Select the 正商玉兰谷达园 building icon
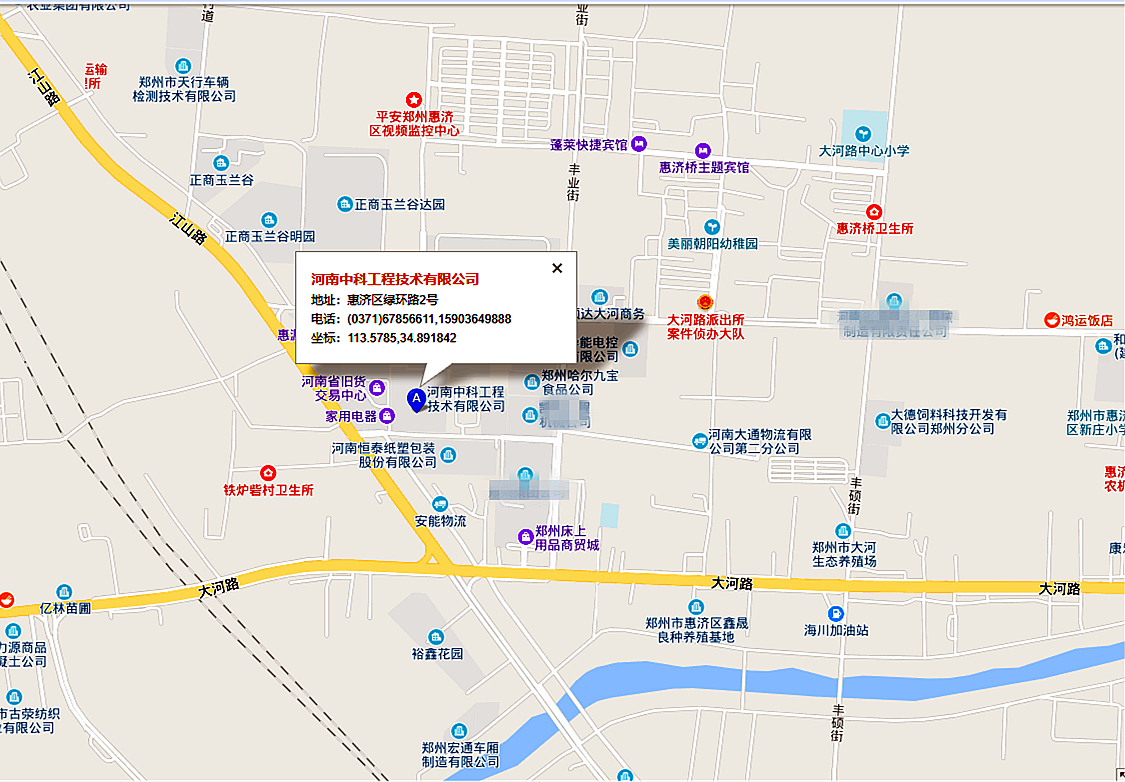Image resolution: width=1125 pixels, height=782 pixels. [345, 204]
